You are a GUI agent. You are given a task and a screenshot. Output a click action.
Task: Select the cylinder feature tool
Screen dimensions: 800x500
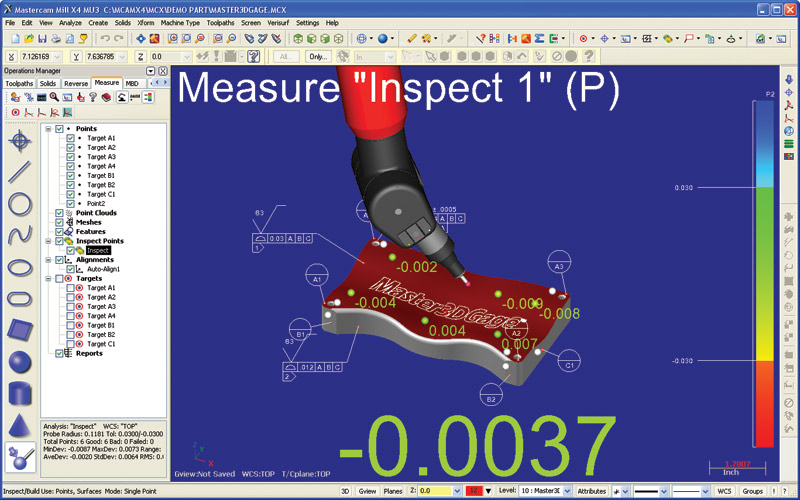(x=20, y=393)
